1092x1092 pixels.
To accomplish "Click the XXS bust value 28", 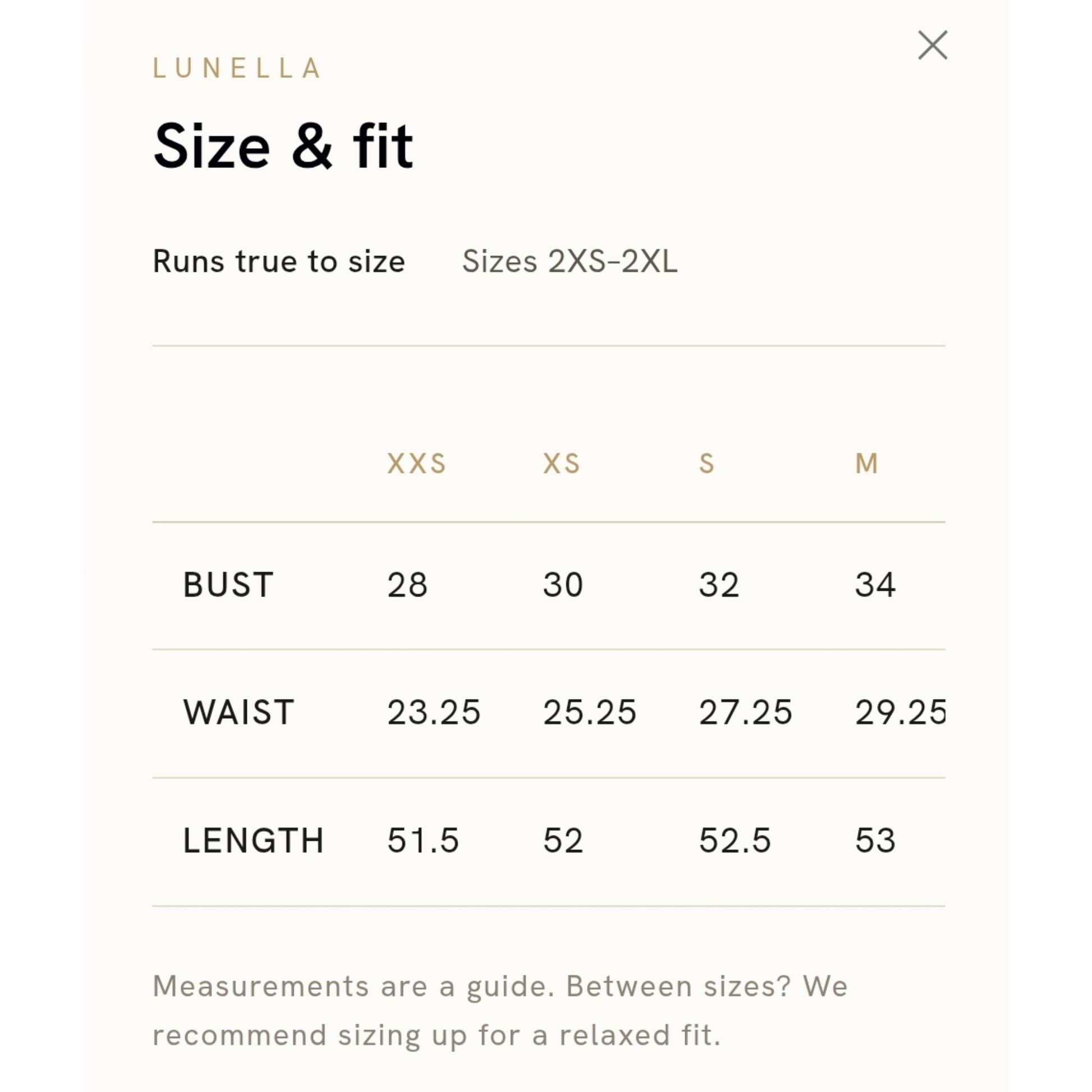I will pyautogui.click(x=407, y=584).
